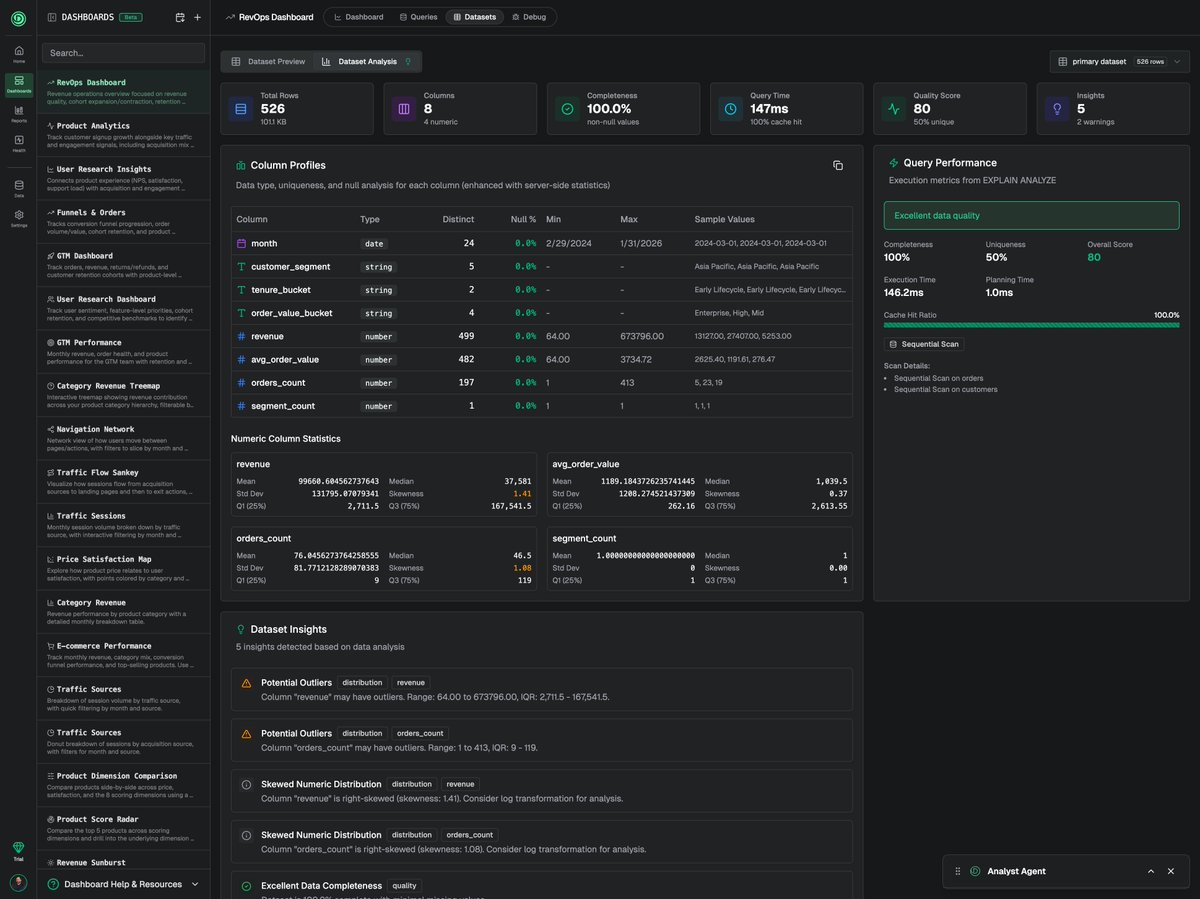Open User Research Insights dashboard

tap(123, 178)
